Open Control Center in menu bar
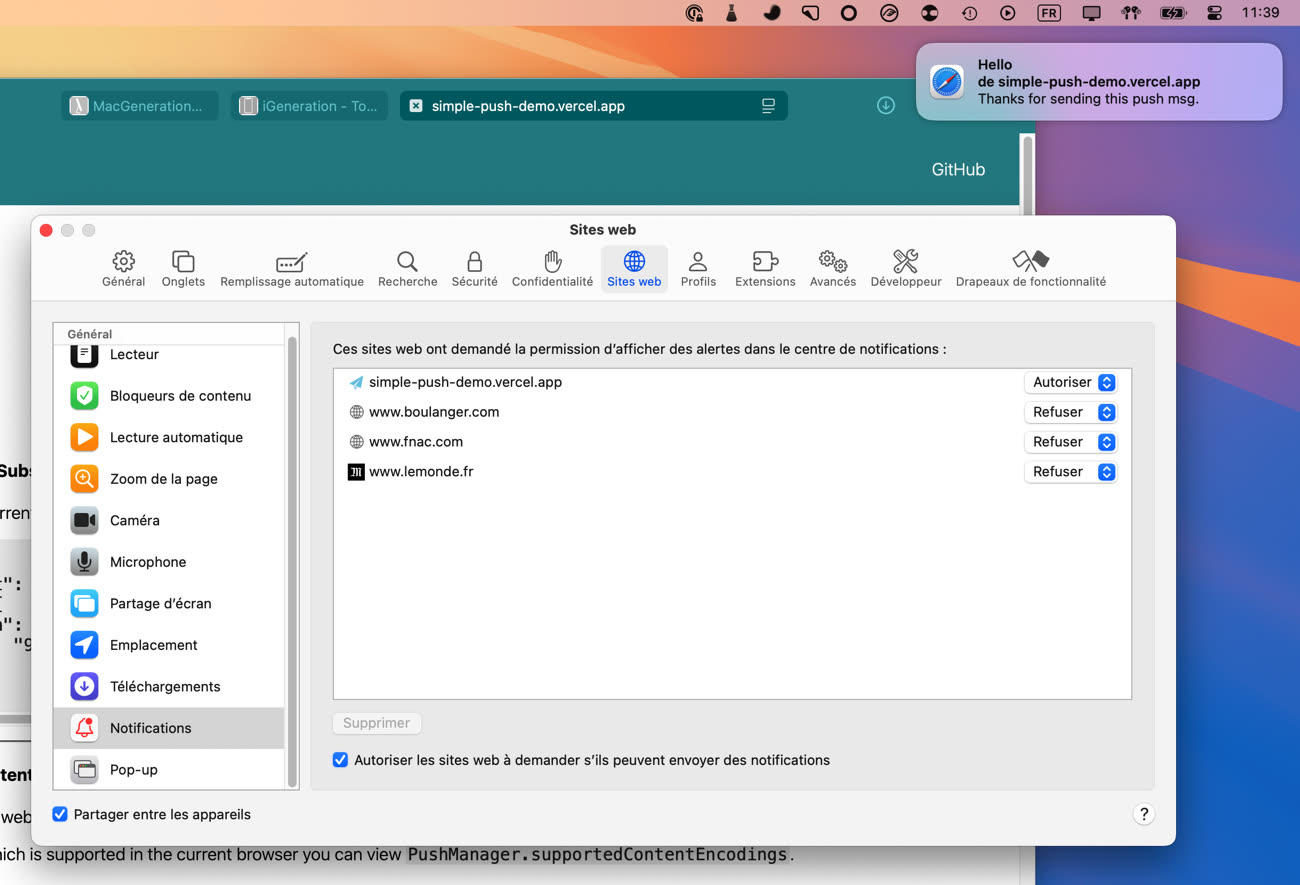 pos(1215,13)
